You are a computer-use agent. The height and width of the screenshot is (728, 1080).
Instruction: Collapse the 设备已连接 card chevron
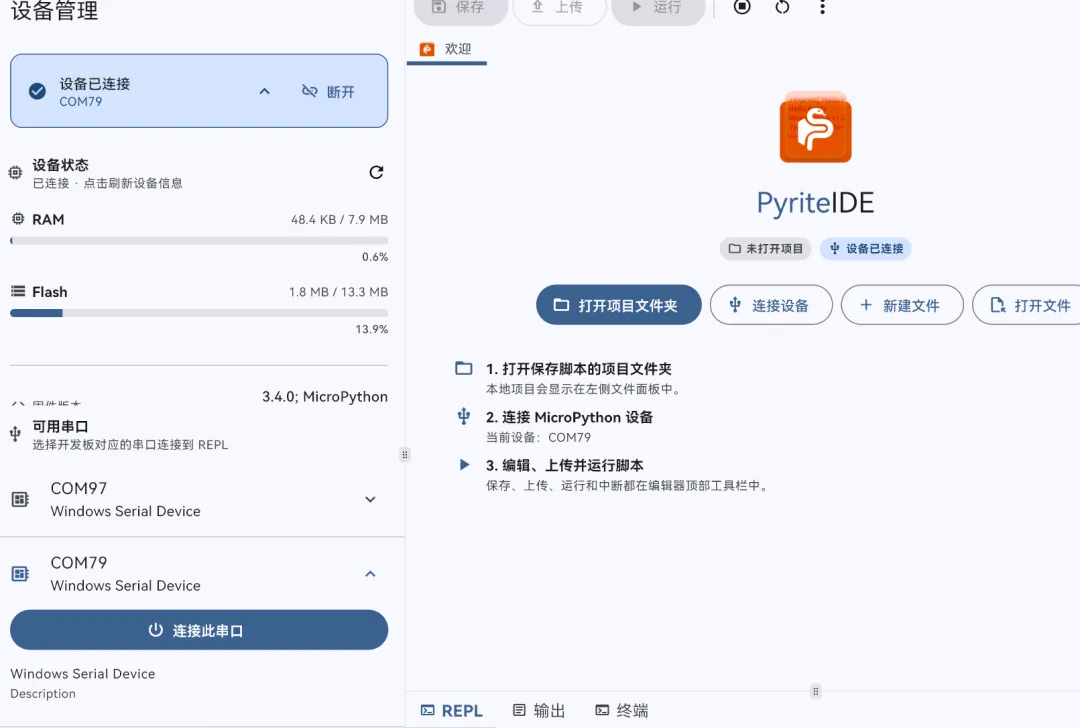click(264, 91)
